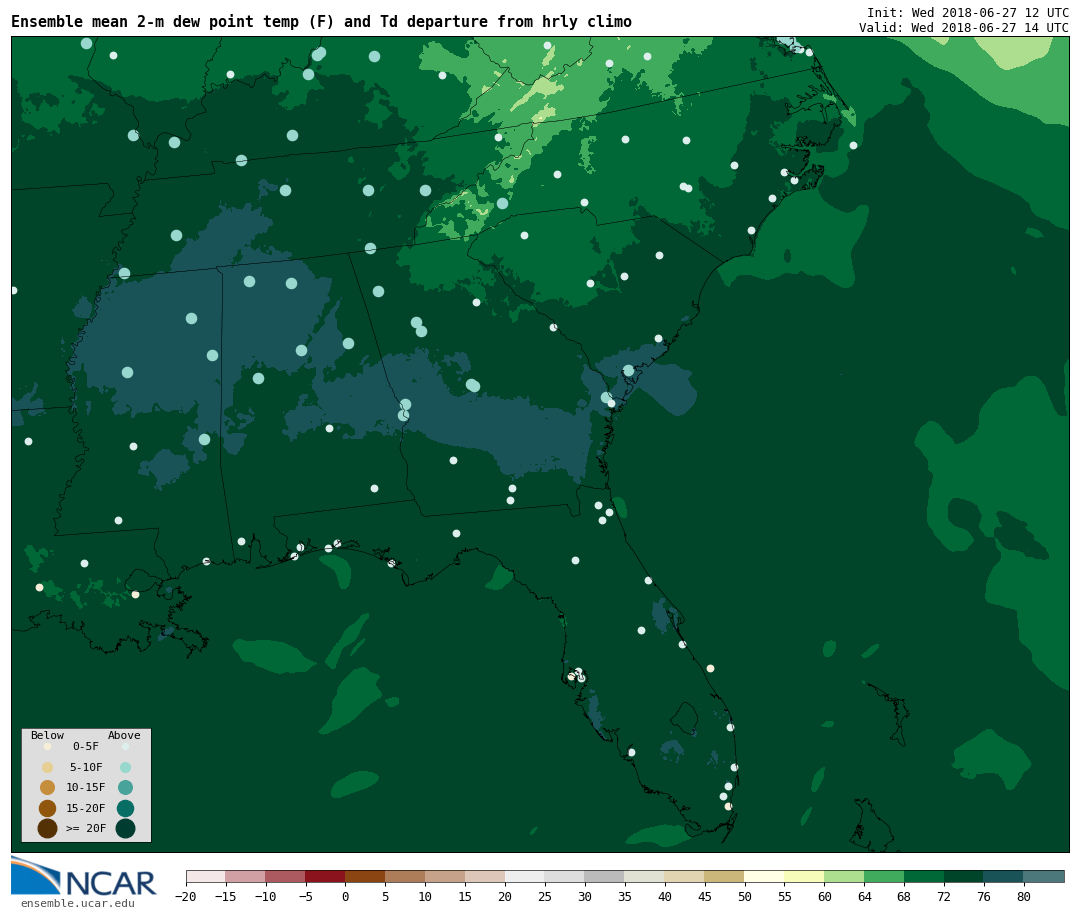Click the '0' colorbar tick label

click(345, 896)
